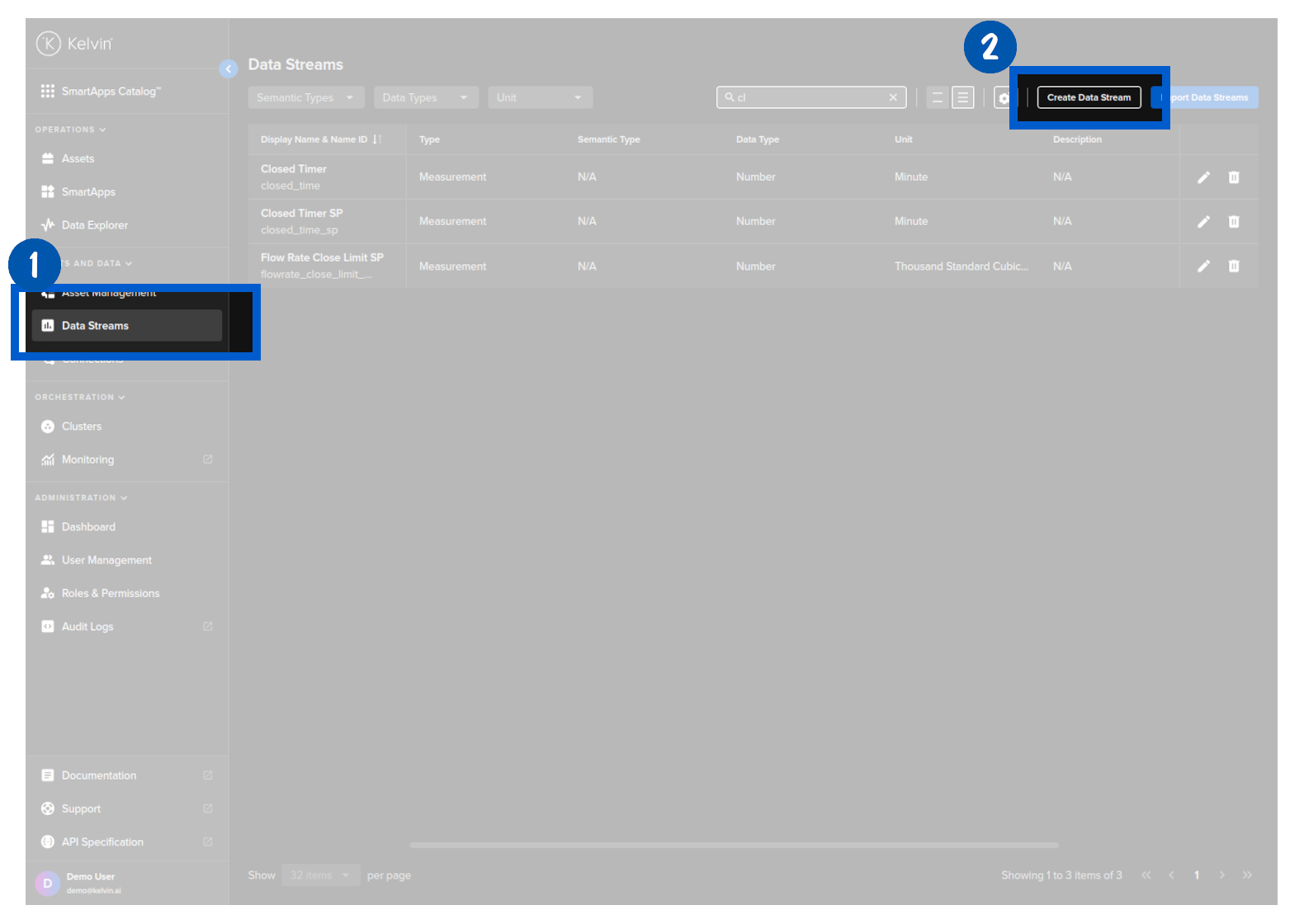Click inside the data stream search field
Image resolution: width=1304 pixels, height=924 pixels.
click(x=809, y=97)
